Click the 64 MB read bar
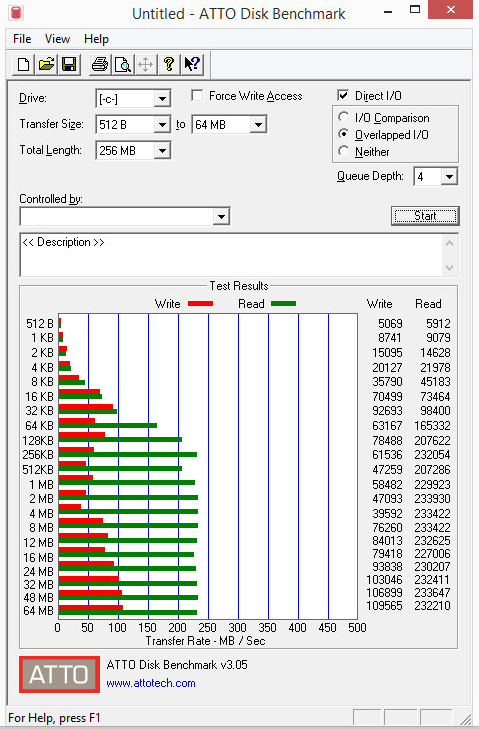This screenshot has width=479, height=729. click(128, 612)
